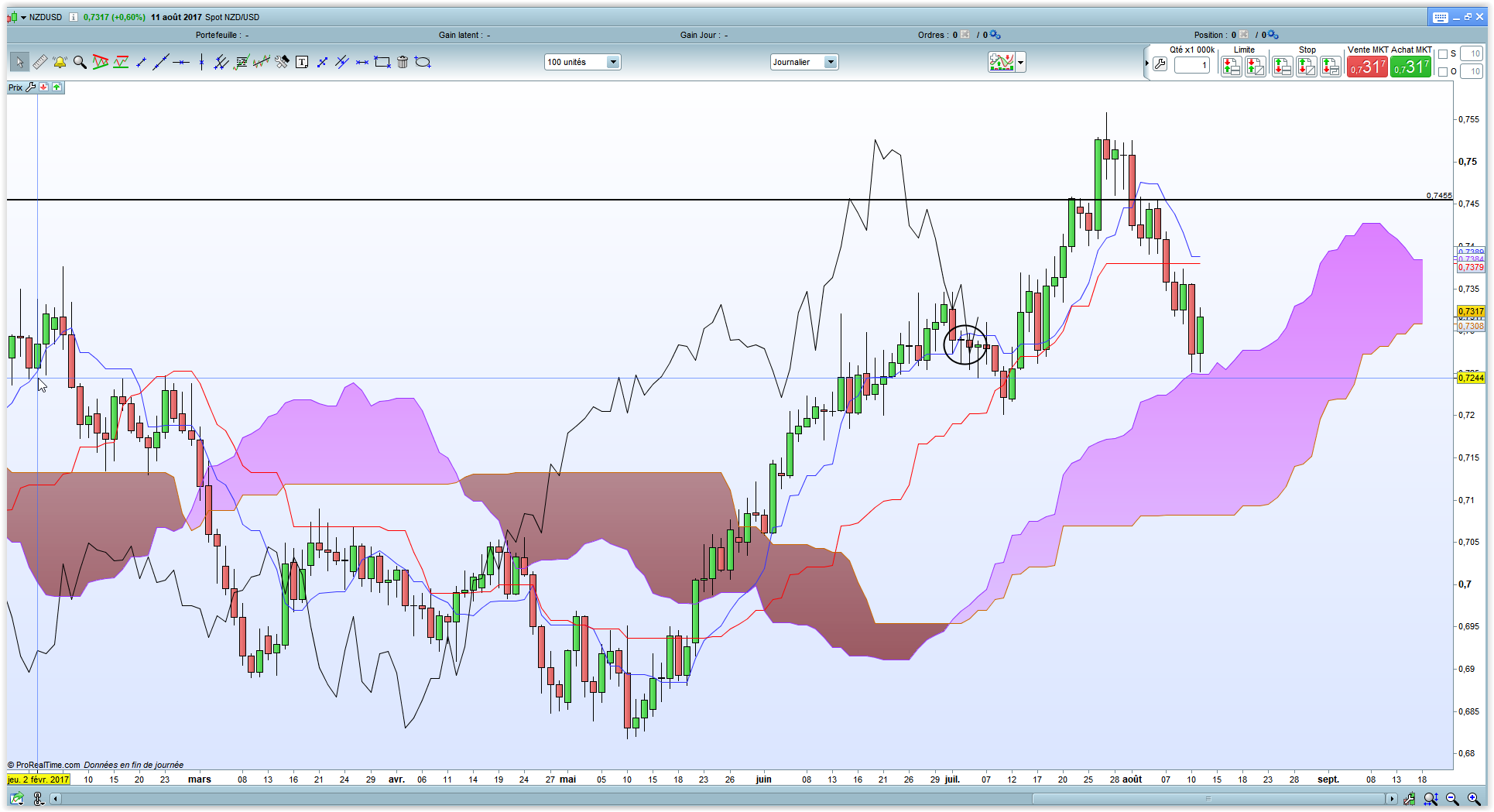Open the Prix wrench settings
This screenshot has height=812, width=1494.
[x=31, y=87]
